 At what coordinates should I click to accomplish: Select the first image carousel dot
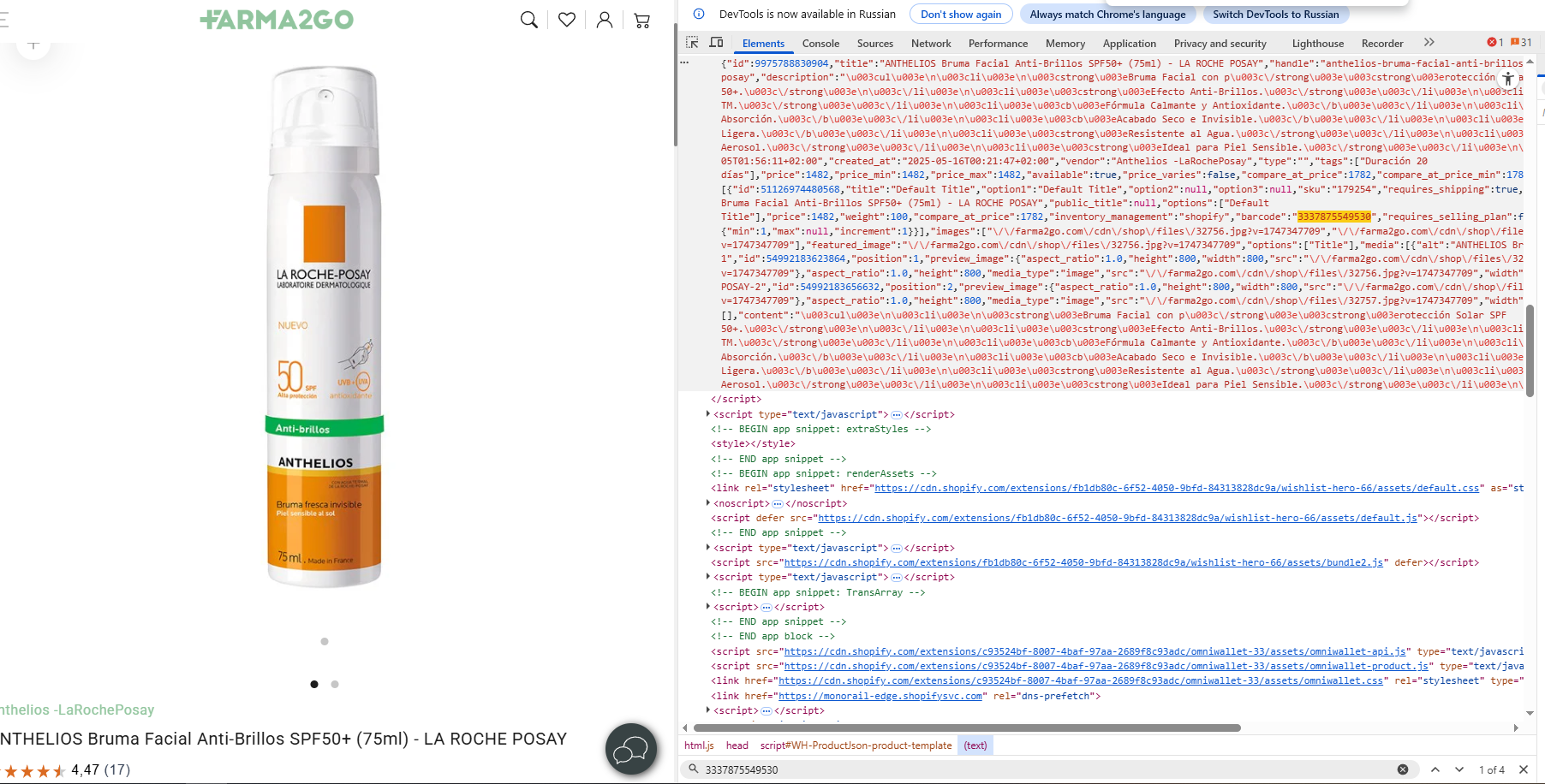(314, 684)
